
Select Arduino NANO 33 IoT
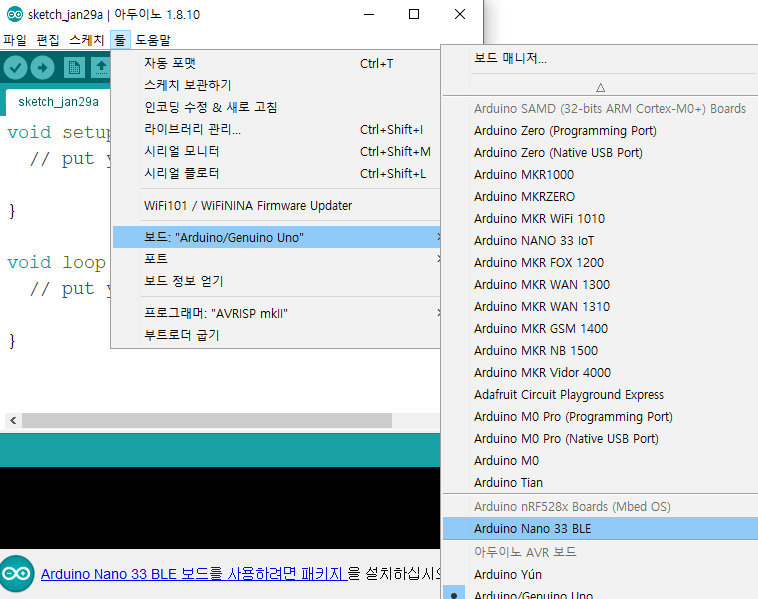[600, 241]
